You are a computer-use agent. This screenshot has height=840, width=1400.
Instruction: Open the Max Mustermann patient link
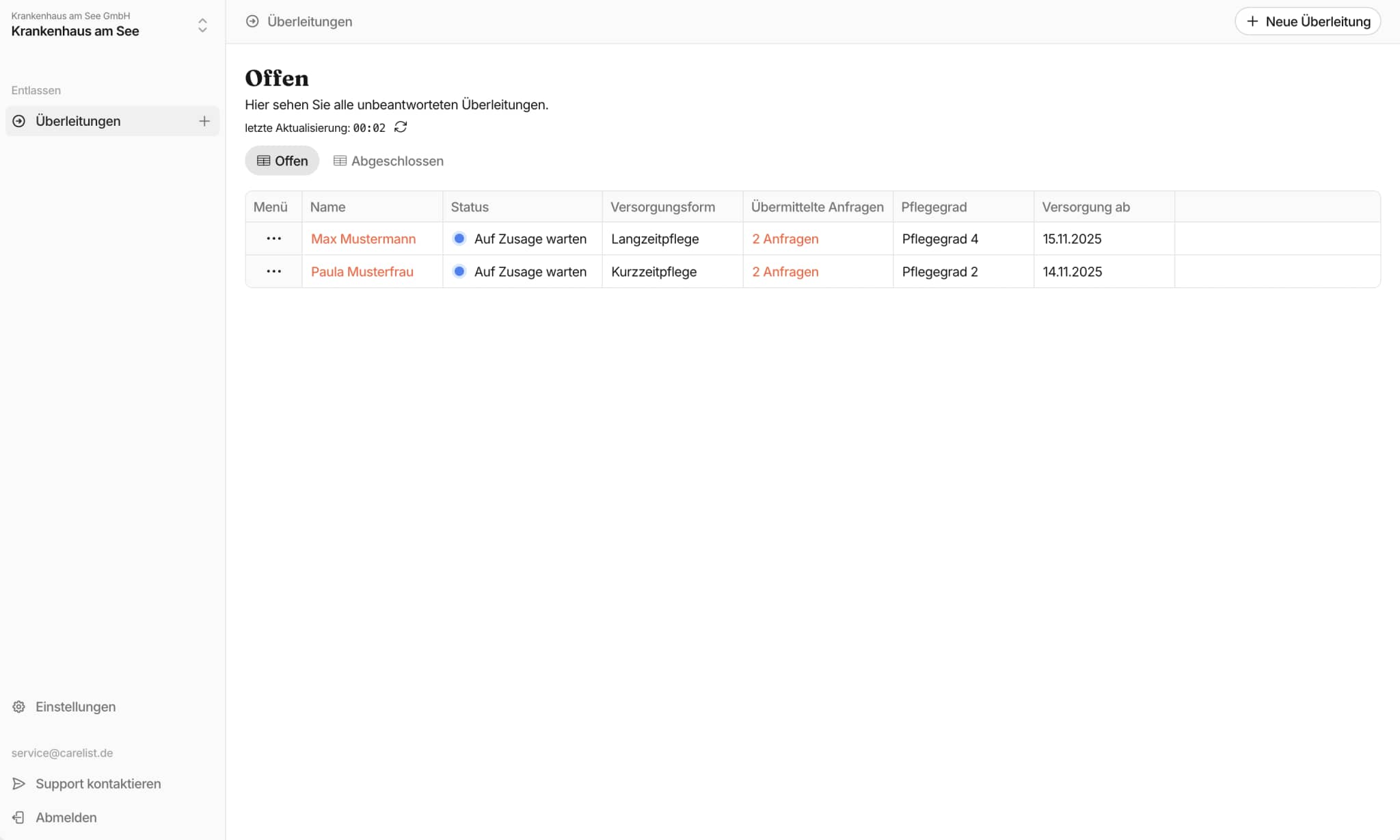[363, 239]
